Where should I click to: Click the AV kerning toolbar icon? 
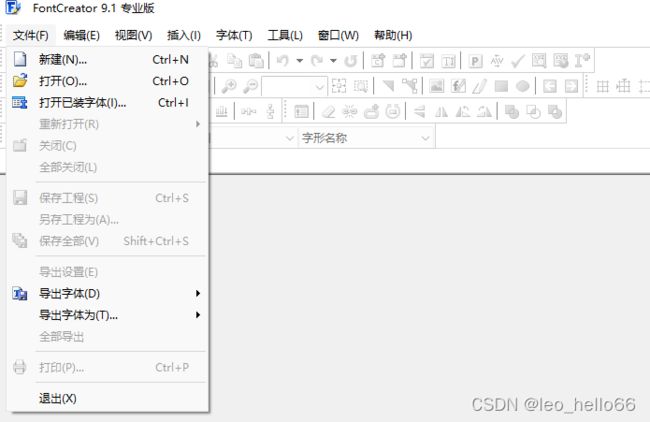(497, 61)
